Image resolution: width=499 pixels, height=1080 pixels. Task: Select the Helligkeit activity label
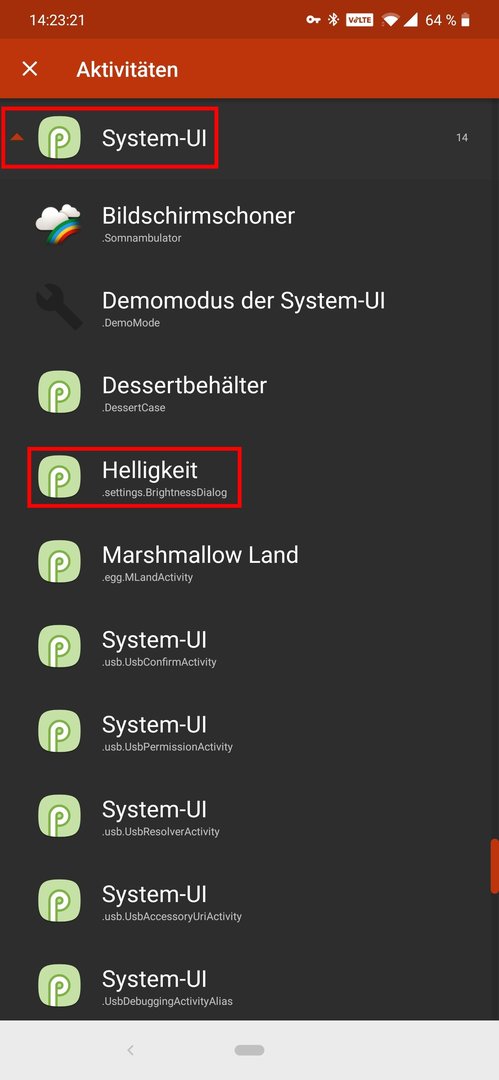click(150, 470)
